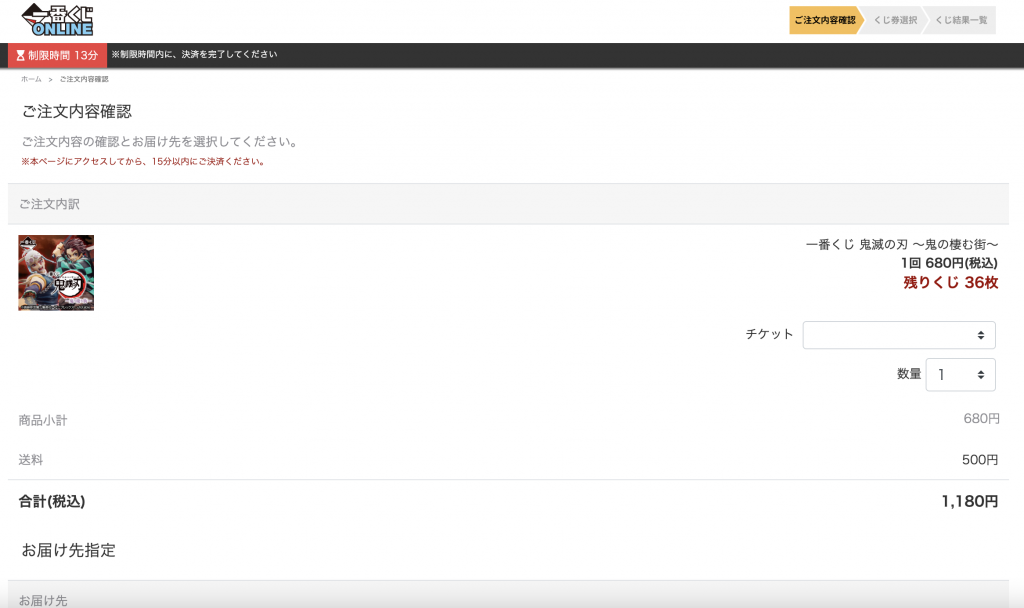The width and height of the screenshot is (1024, 608).
Task: Click ご注文内容確認 in the breadcrumb trail
Action: tap(84, 79)
